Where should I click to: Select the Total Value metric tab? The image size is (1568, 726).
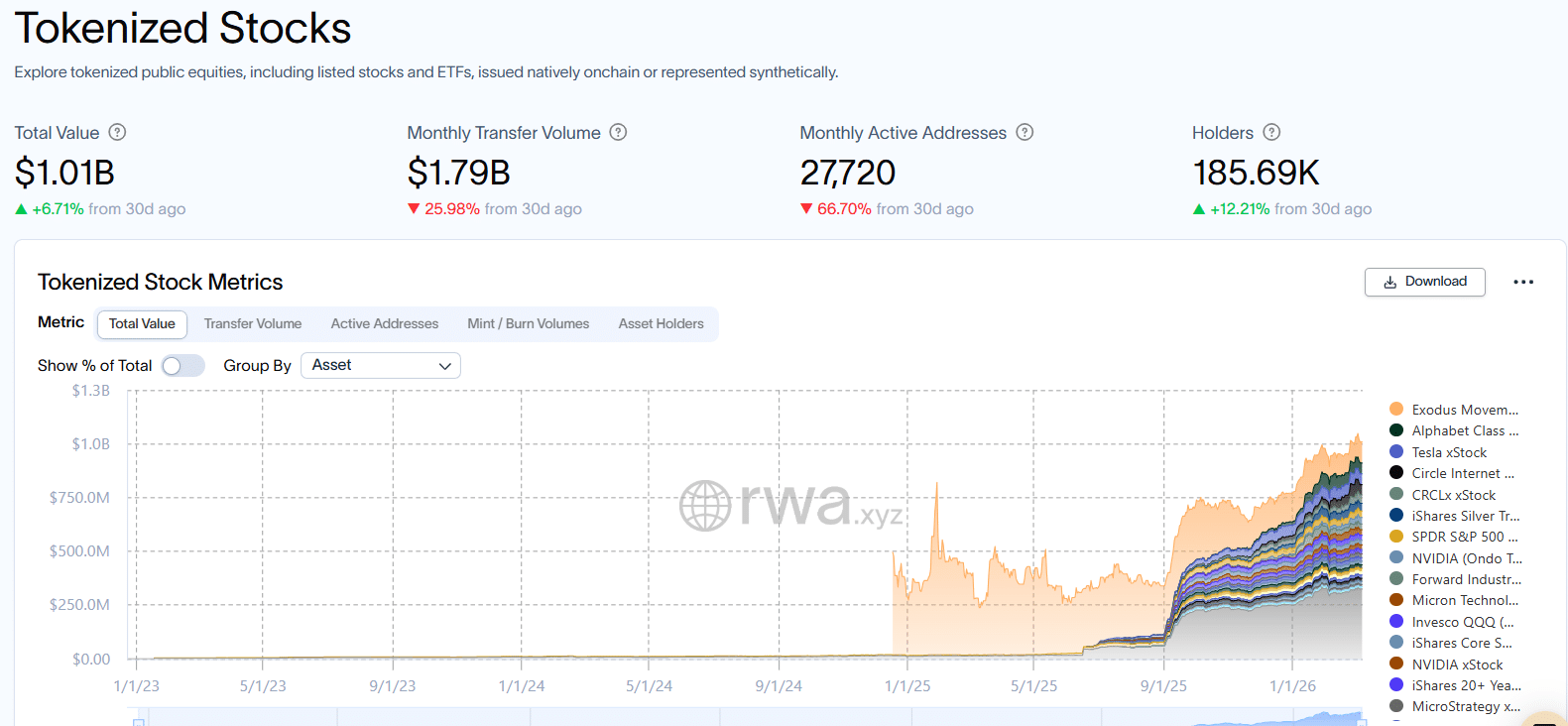click(x=142, y=324)
